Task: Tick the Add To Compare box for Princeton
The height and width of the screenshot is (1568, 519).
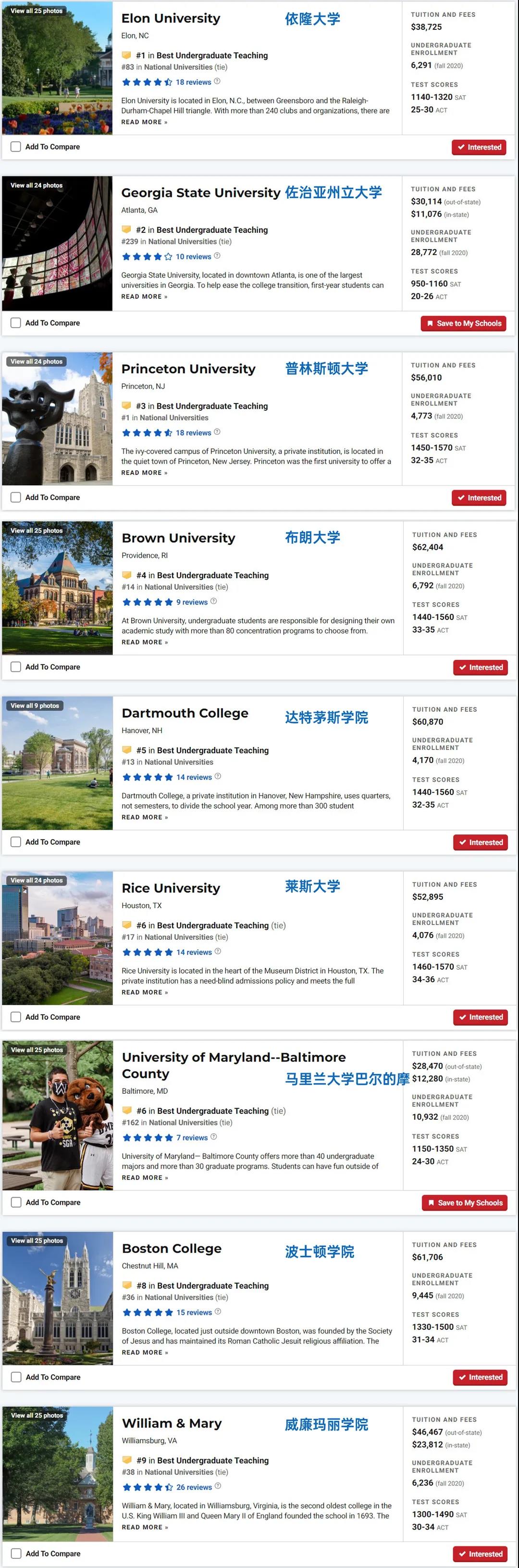Action: (16, 497)
